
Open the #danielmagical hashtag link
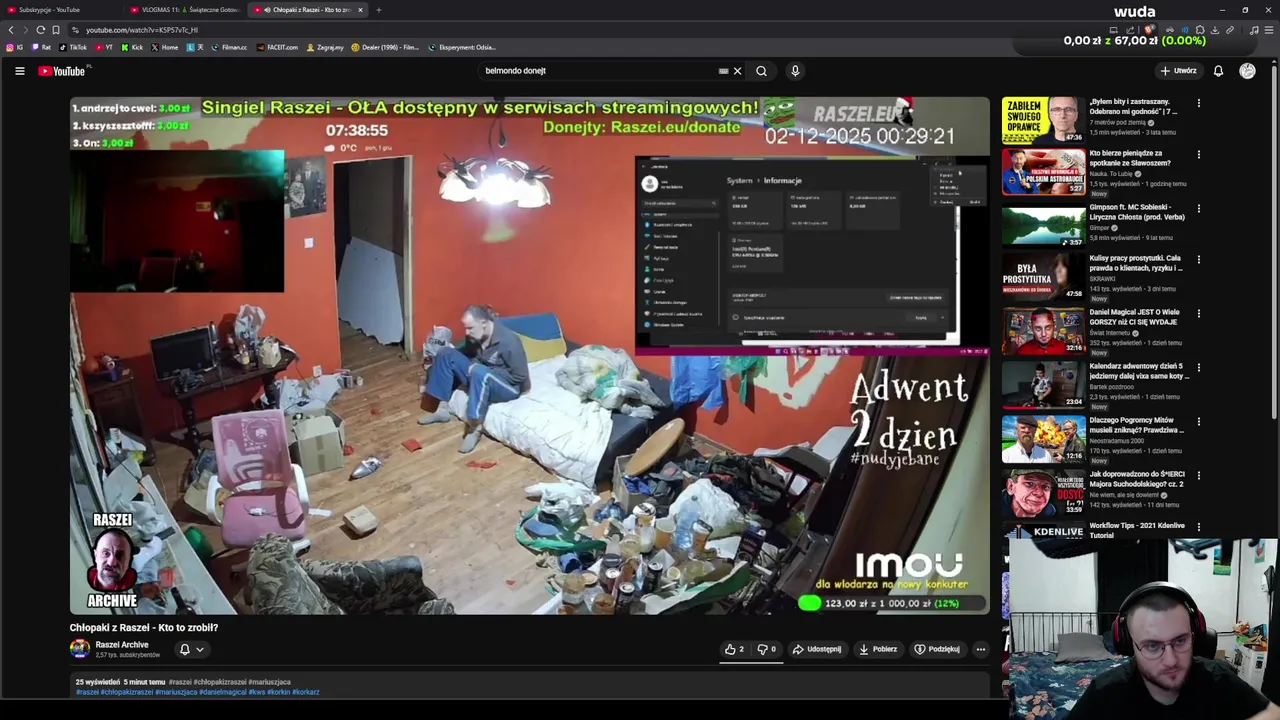coord(222,692)
